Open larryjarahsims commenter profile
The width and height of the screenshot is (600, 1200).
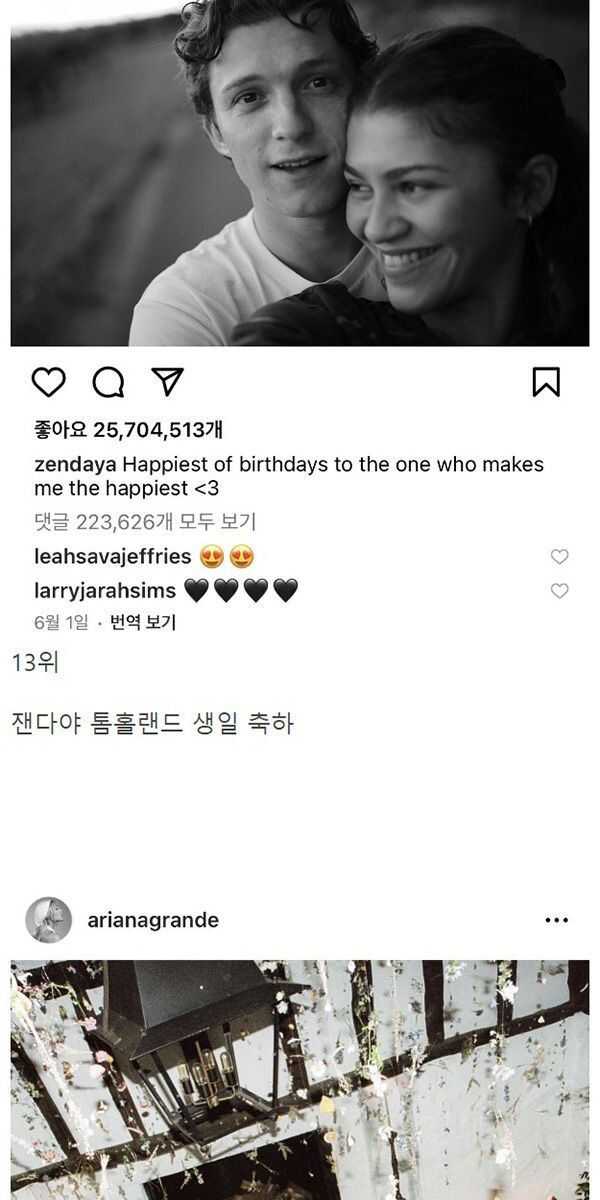coord(105,590)
